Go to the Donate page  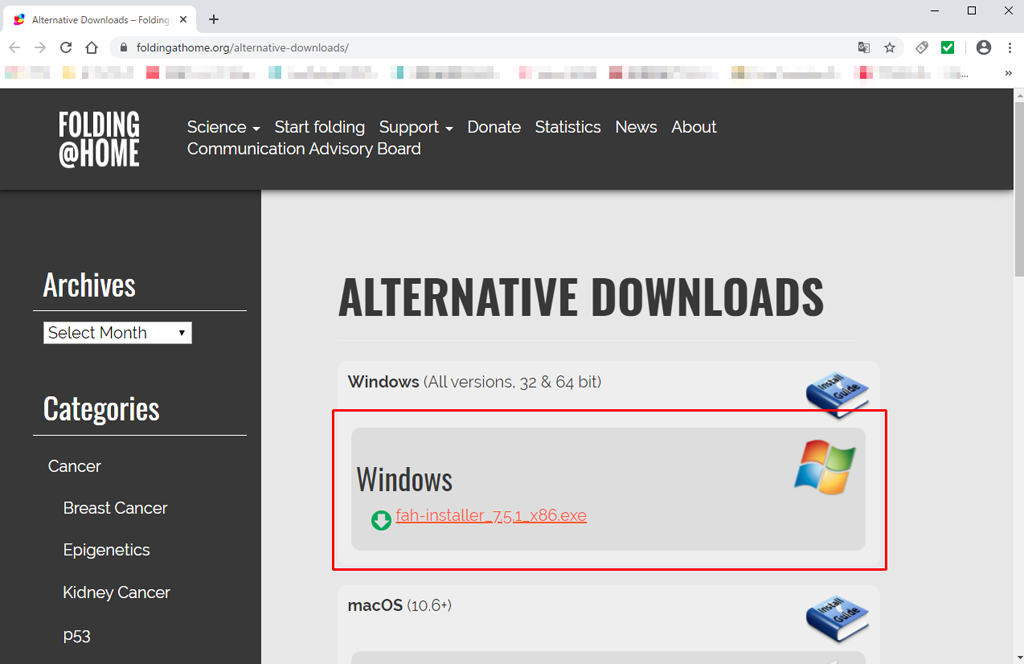coord(494,127)
